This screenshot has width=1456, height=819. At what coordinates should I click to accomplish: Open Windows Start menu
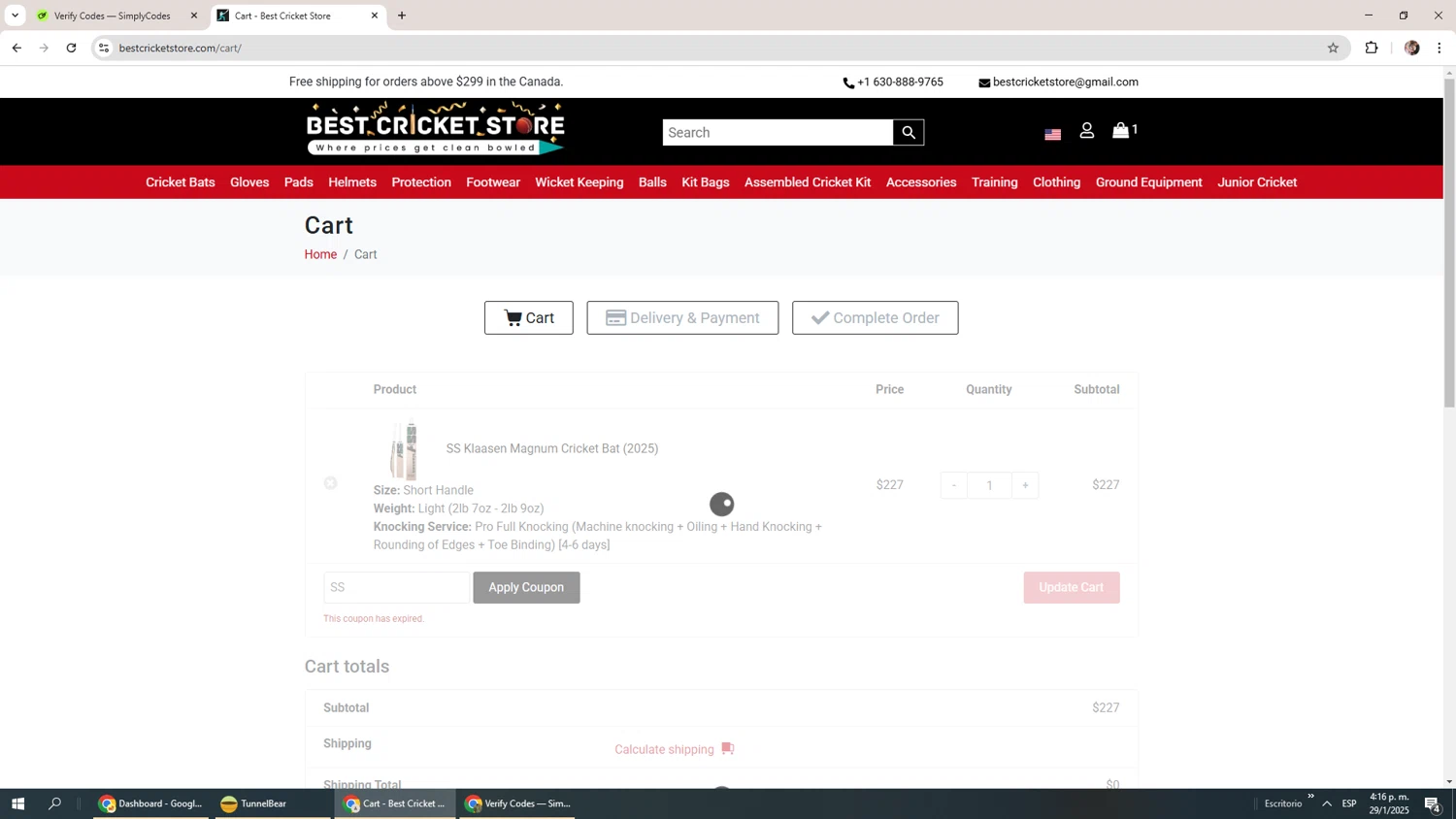(x=17, y=803)
